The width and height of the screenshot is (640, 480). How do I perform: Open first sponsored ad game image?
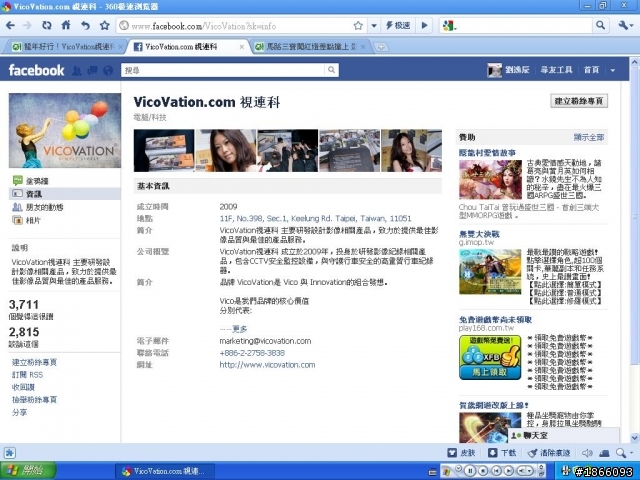point(490,180)
